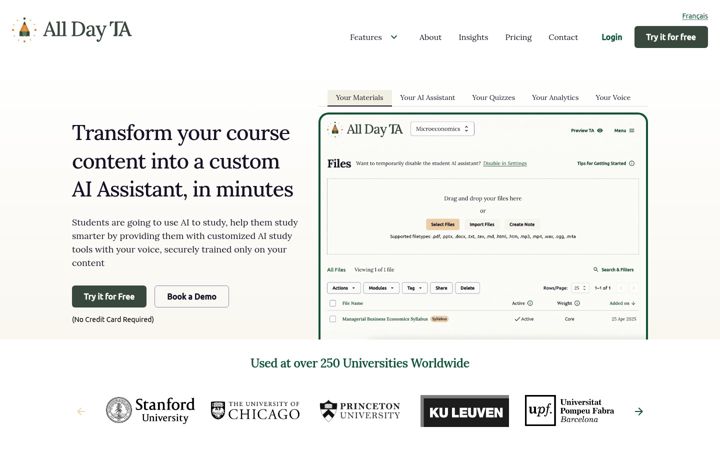
Task: Click the Stanford University logo
Action: (x=150, y=410)
